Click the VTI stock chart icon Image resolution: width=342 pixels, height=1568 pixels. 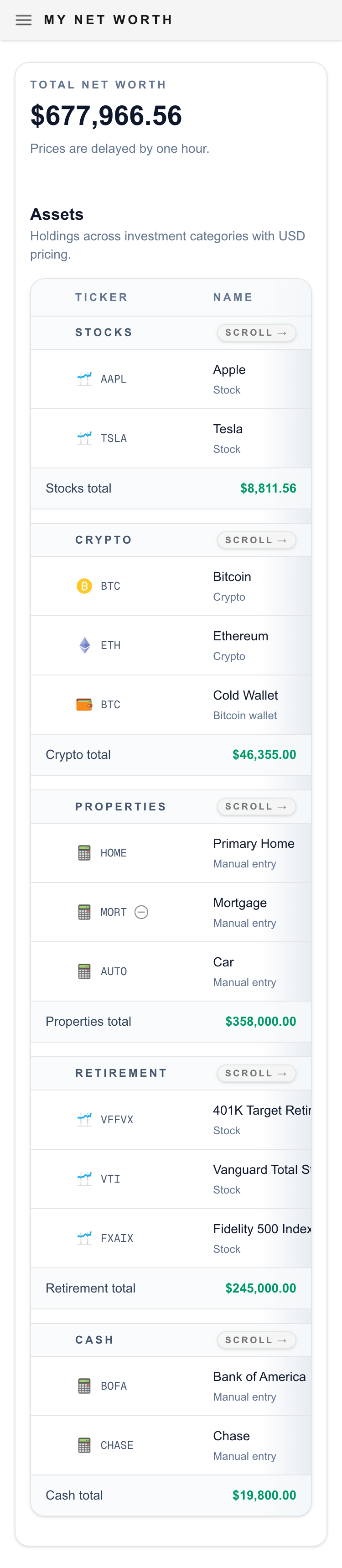click(x=84, y=1179)
